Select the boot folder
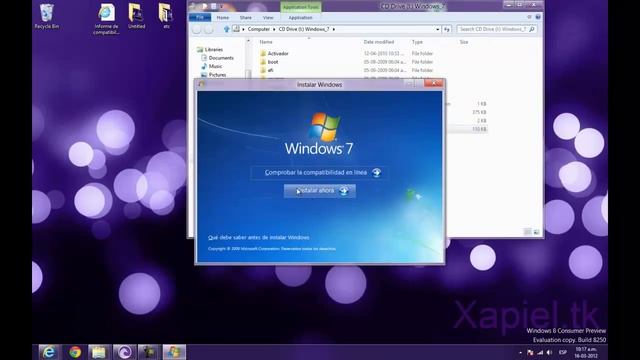The width and height of the screenshot is (640, 360). tap(273, 62)
